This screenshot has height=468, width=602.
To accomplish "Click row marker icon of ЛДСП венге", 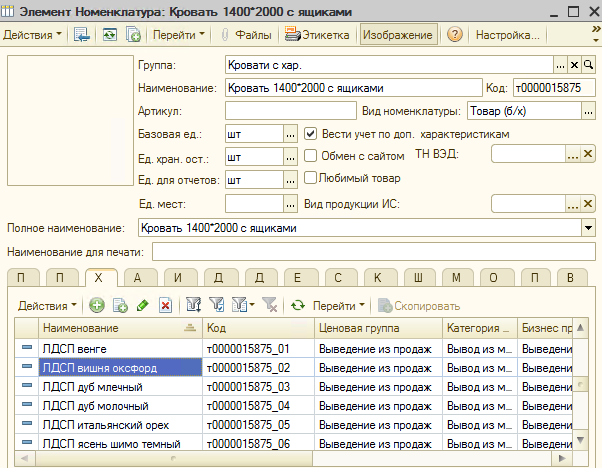I will pos(27,347).
